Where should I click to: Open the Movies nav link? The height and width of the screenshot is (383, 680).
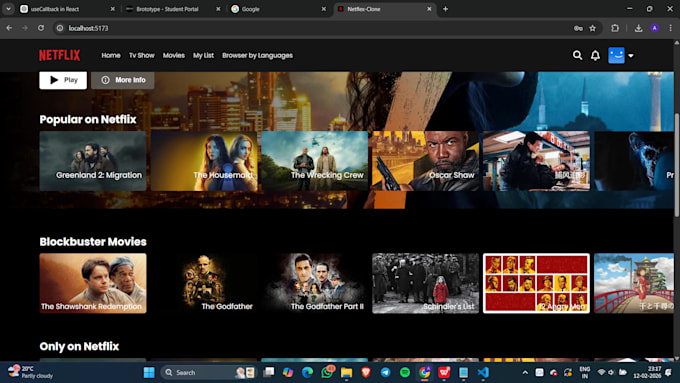pos(174,56)
